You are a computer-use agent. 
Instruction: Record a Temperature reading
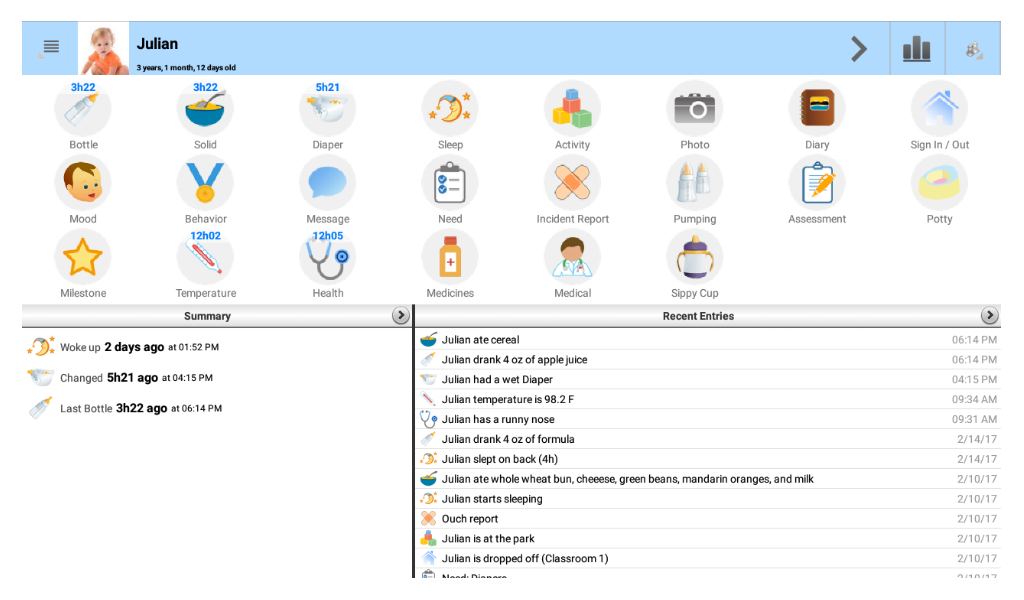[205, 258]
